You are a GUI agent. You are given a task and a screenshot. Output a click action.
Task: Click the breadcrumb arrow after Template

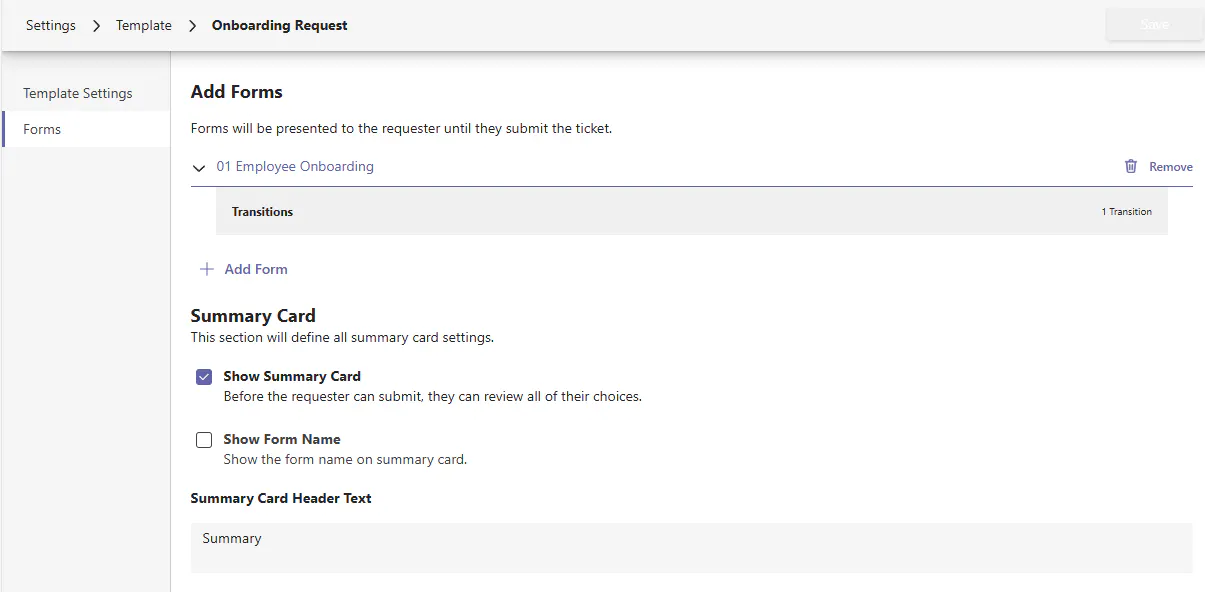pos(192,26)
